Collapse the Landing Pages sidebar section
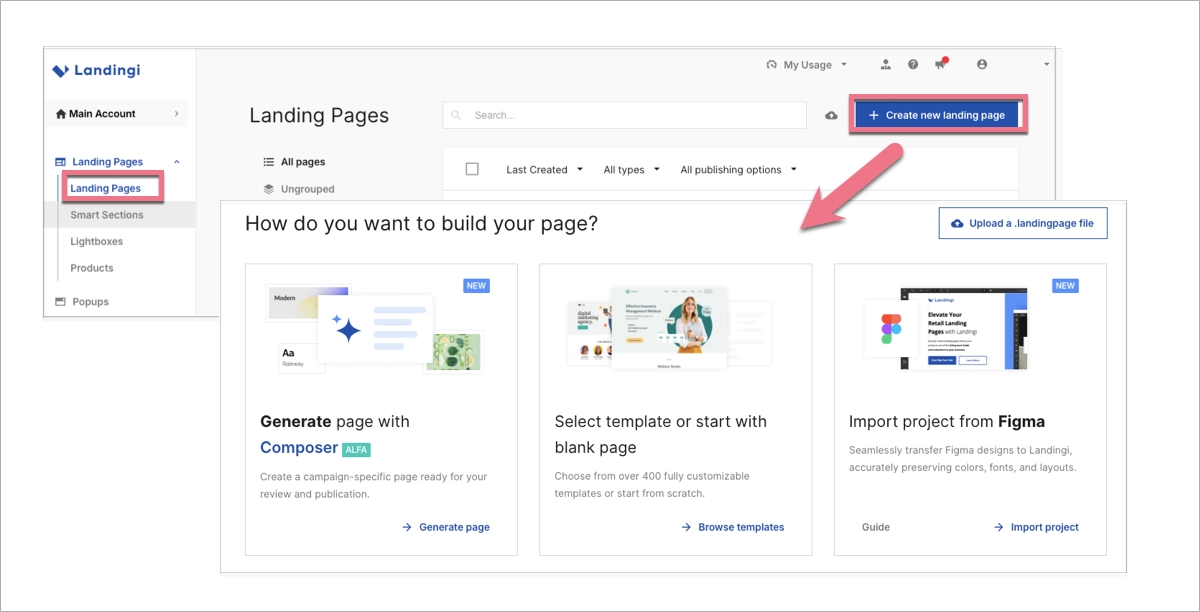 [177, 161]
